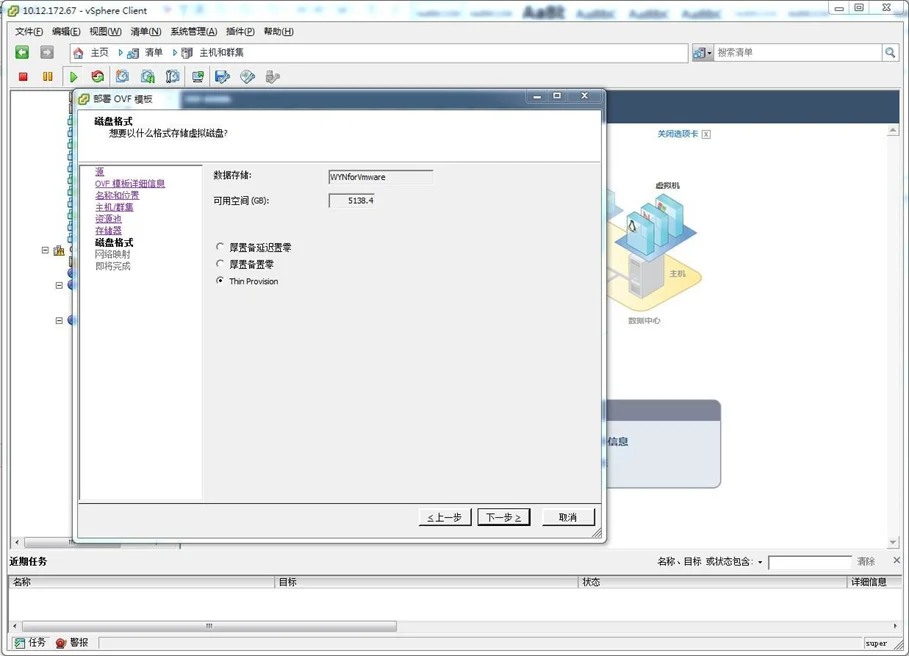Image resolution: width=909 pixels, height=656 pixels.
Task: Click the recent tasks horizontal scrollbar thumb
Action: coord(209,626)
